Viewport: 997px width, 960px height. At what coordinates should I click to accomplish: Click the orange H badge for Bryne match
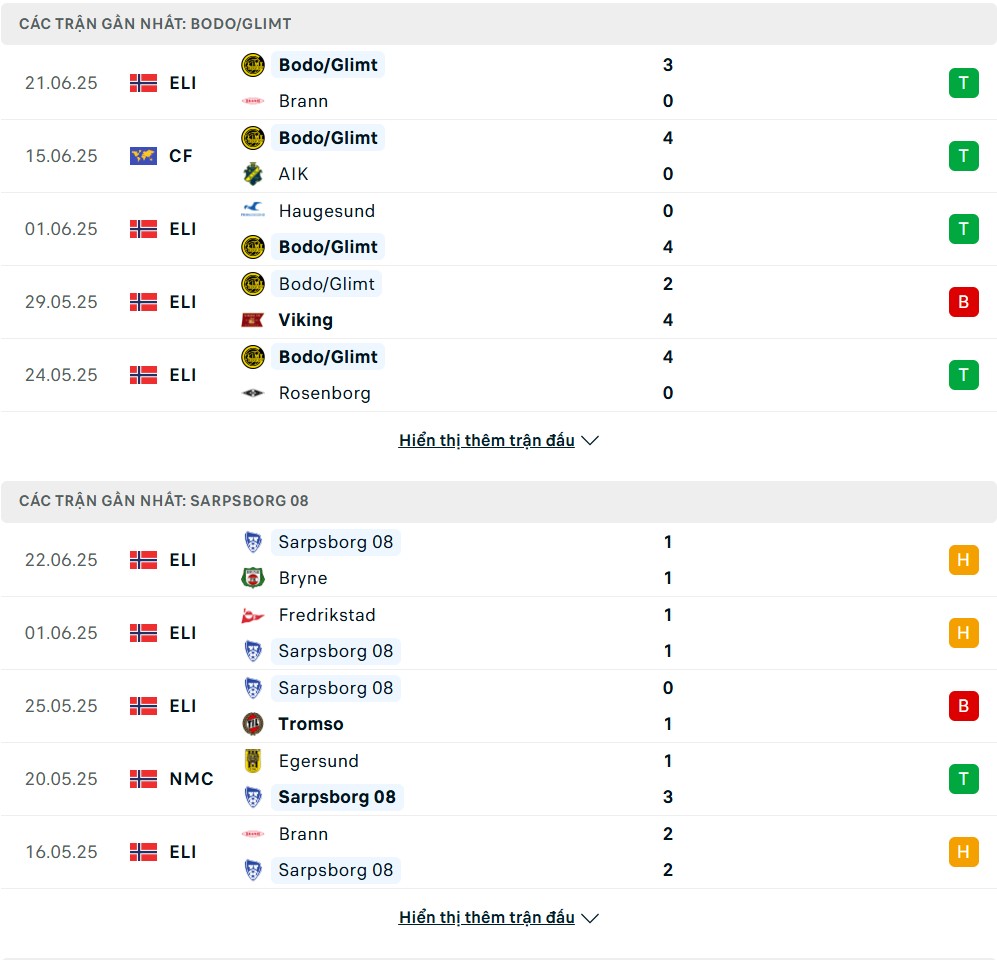(x=963, y=560)
